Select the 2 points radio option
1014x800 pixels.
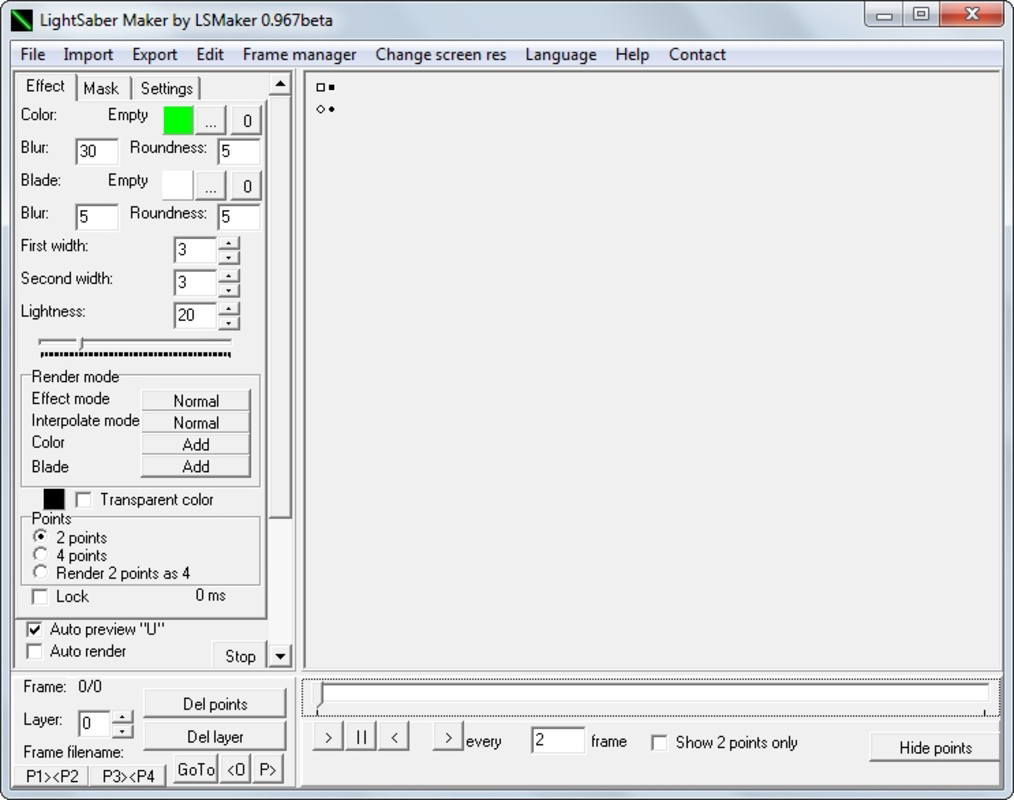pyautogui.click(x=40, y=537)
